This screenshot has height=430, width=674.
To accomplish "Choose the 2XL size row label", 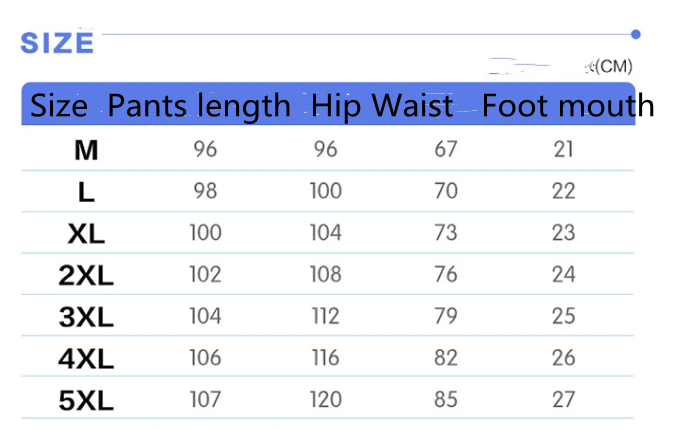I will tap(87, 275).
